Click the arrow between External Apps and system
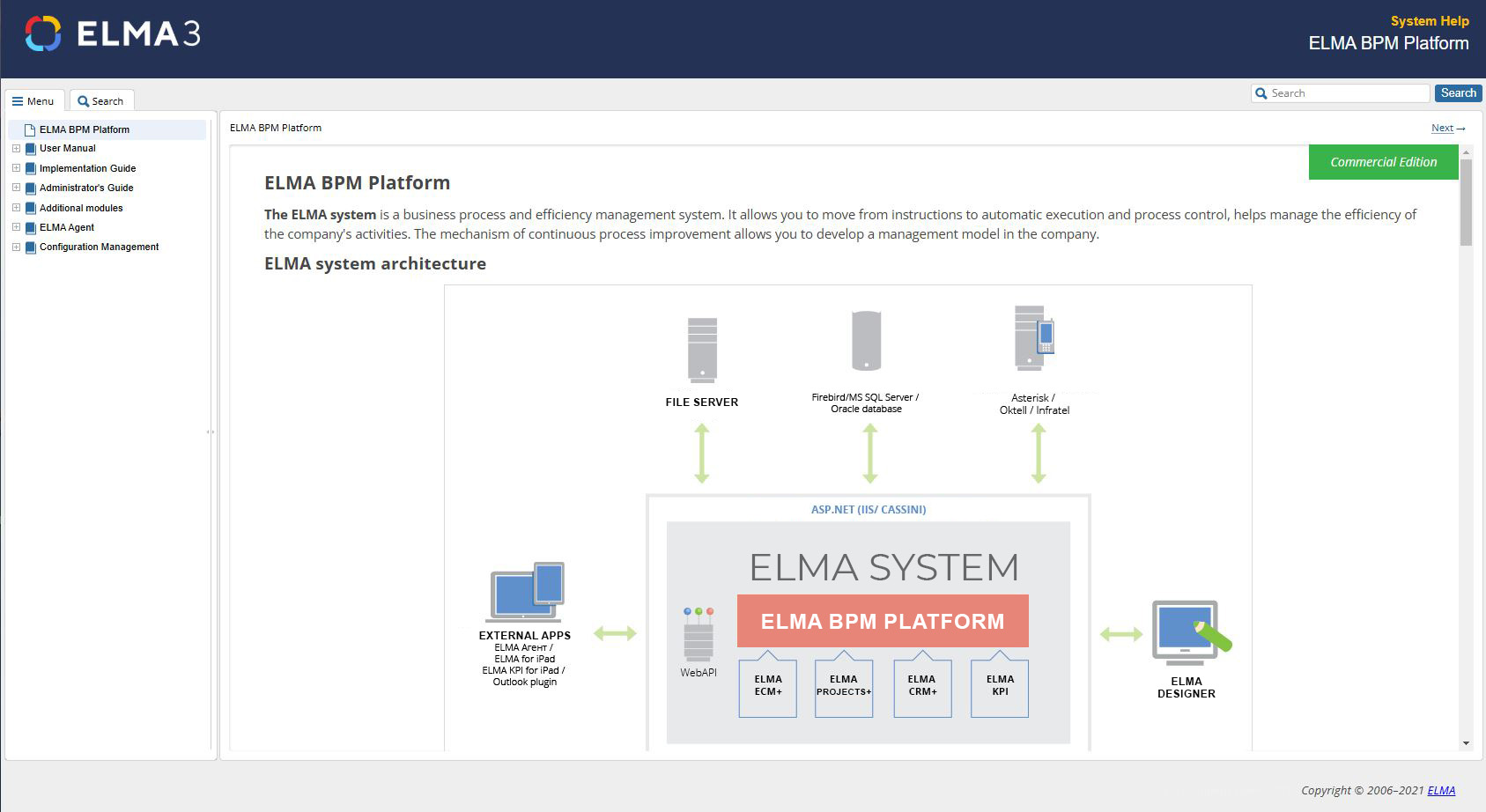1486x812 pixels. pos(615,633)
